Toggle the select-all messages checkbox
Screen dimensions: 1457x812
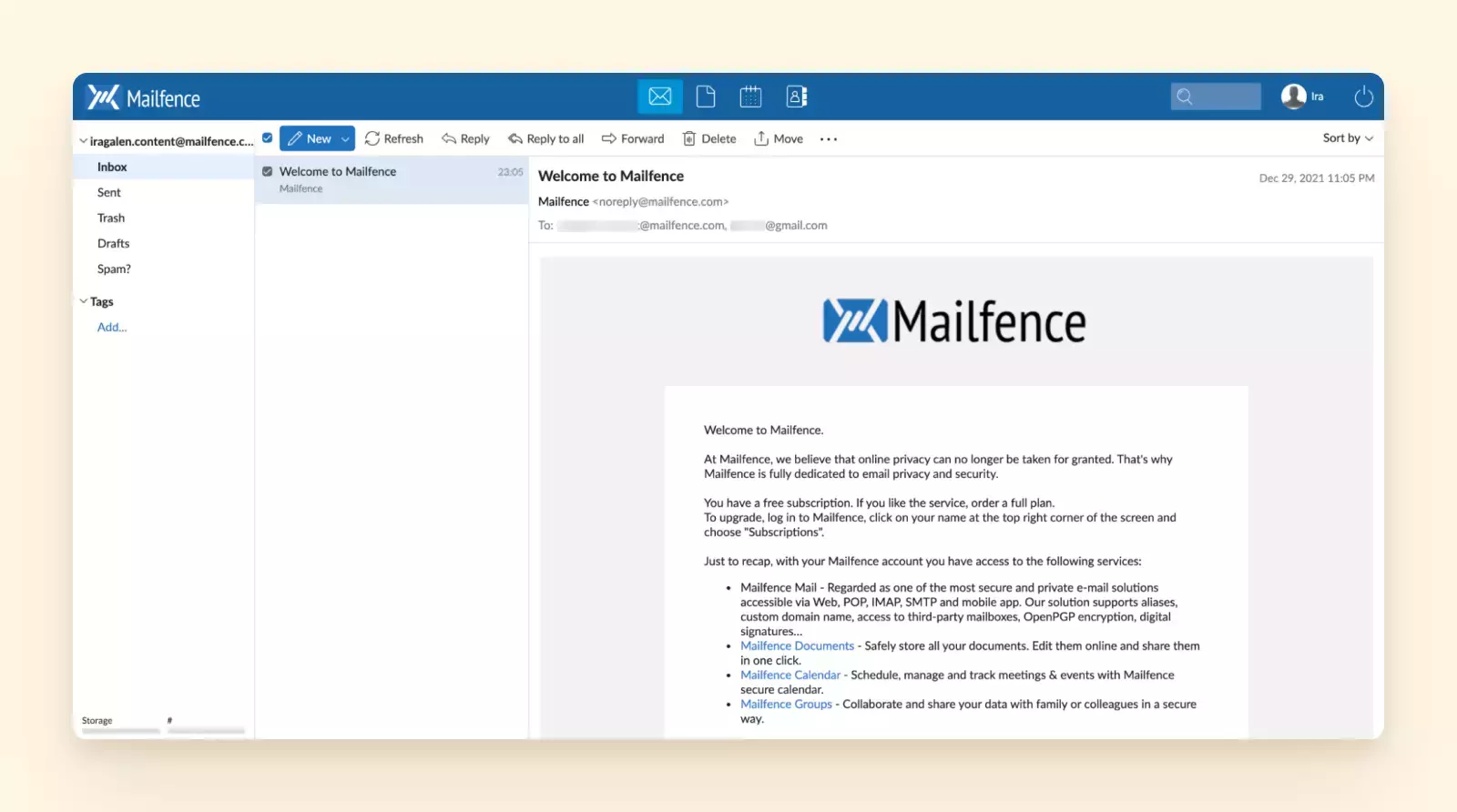(268, 138)
